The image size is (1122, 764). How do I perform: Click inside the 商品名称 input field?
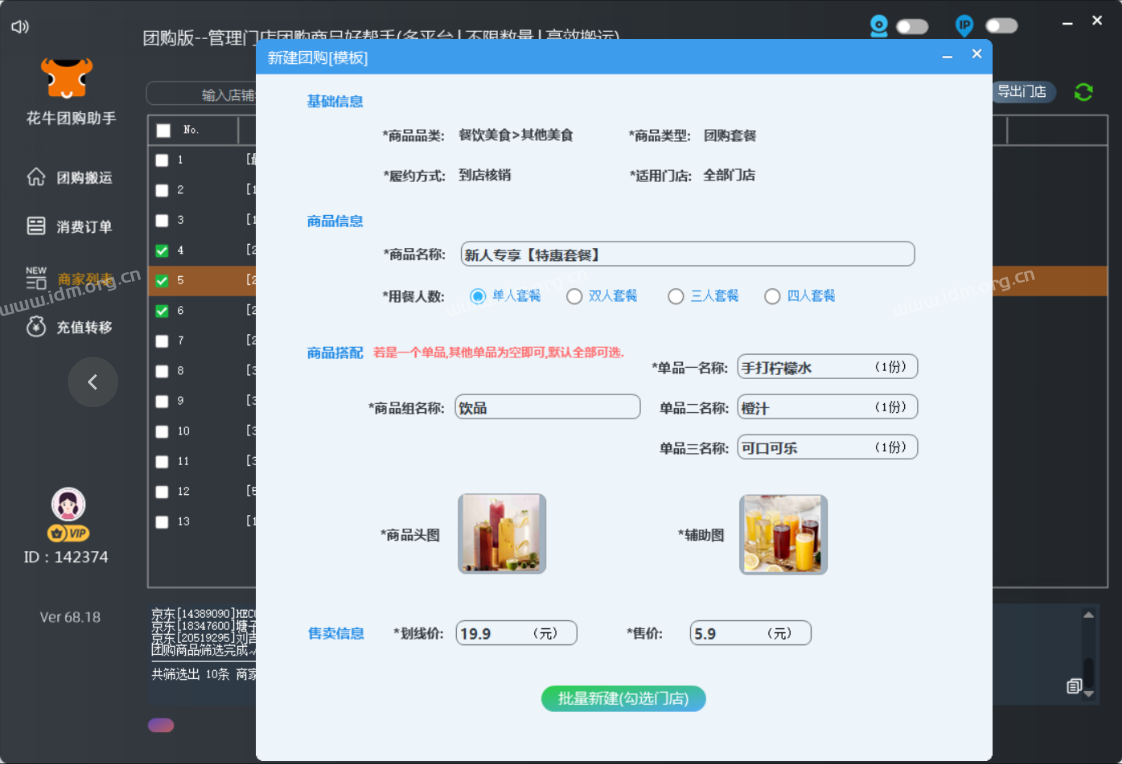(686, 254)
